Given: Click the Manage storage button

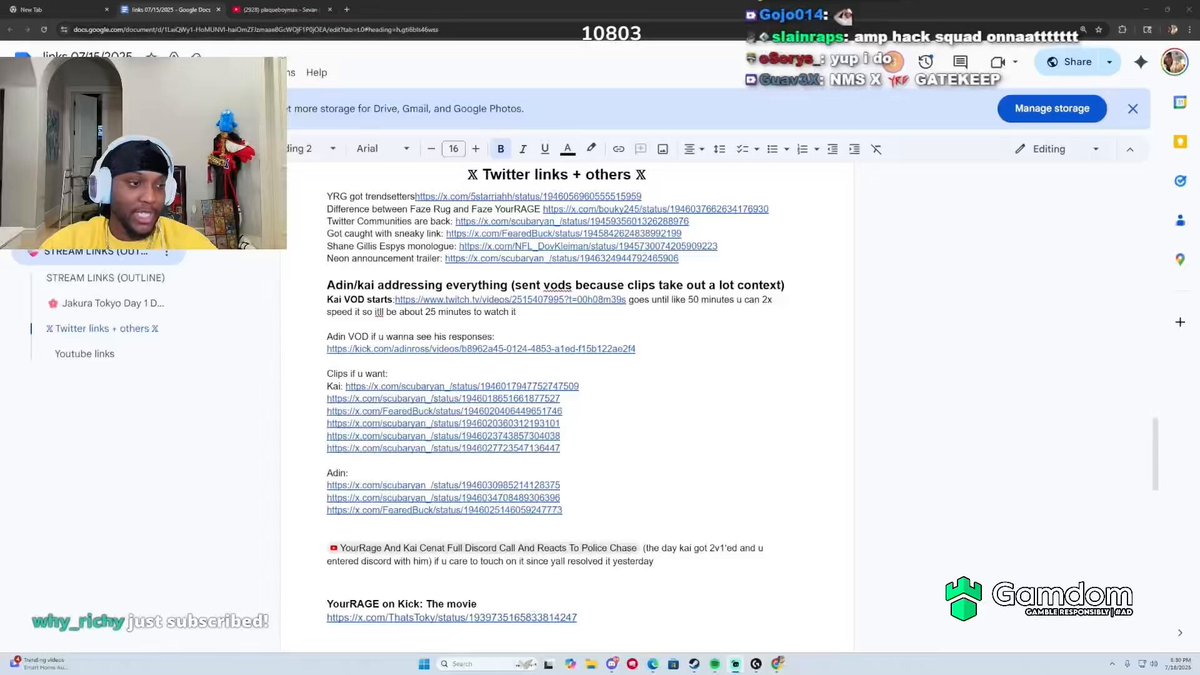Looking at the screenshot, I should [1052, 108].
